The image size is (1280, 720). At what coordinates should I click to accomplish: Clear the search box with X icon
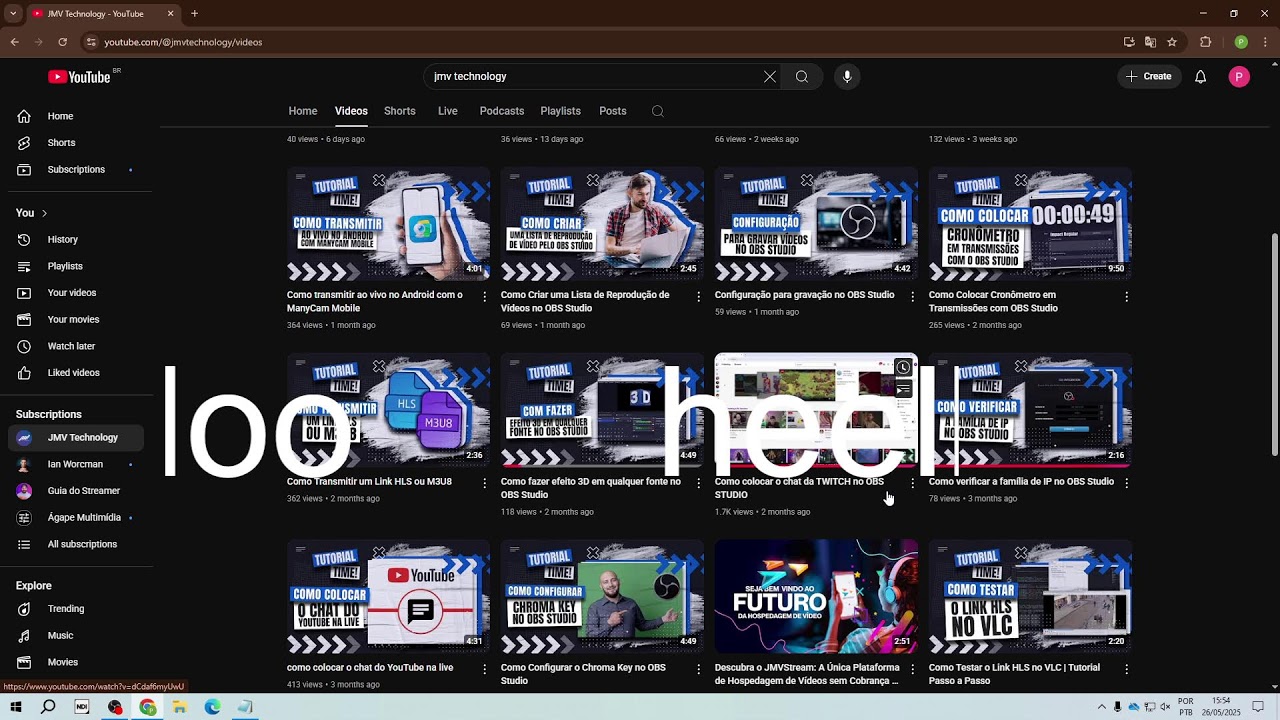(770, 77)
